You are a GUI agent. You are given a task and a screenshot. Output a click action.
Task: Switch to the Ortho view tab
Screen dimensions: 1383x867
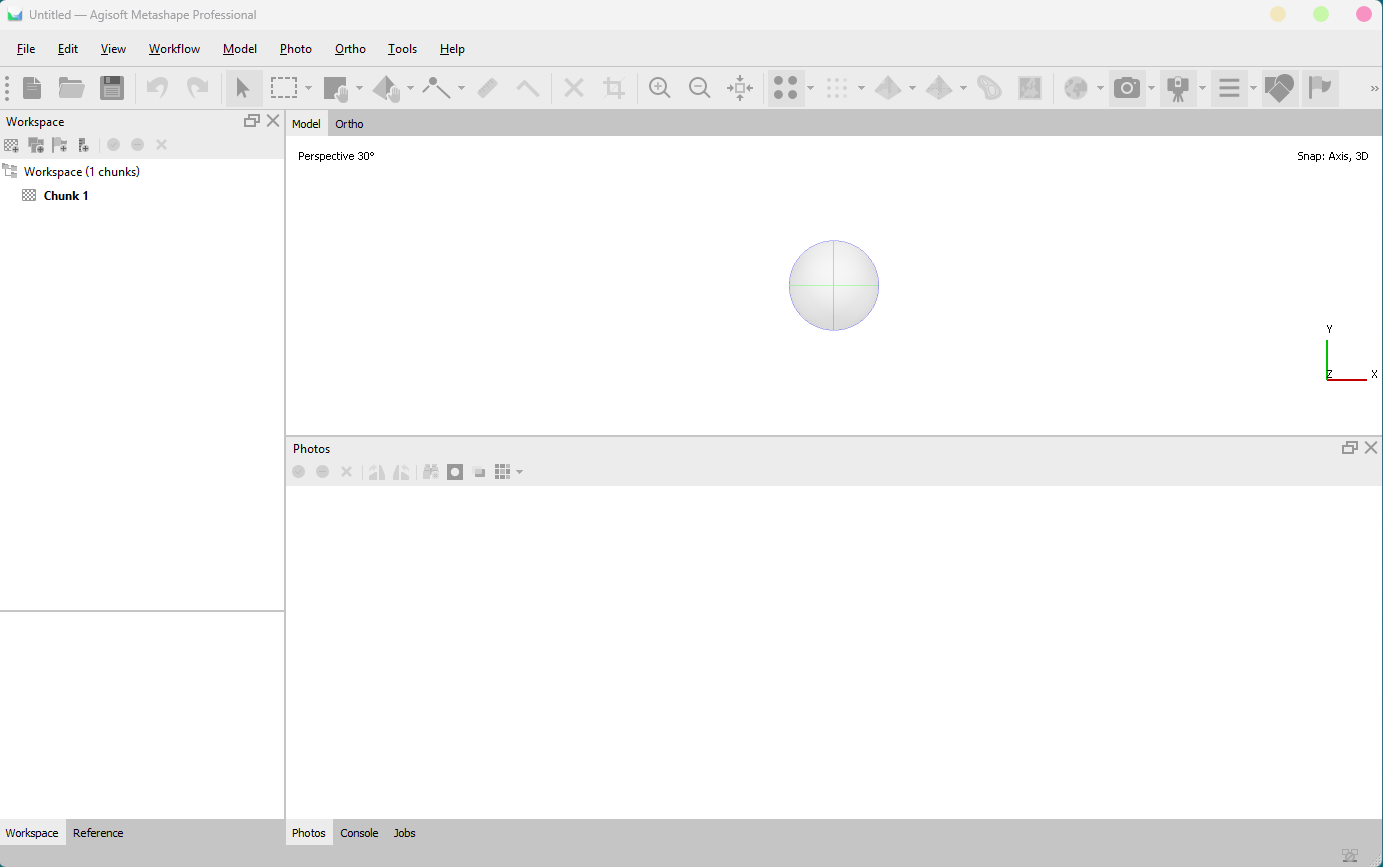point(349,124)
